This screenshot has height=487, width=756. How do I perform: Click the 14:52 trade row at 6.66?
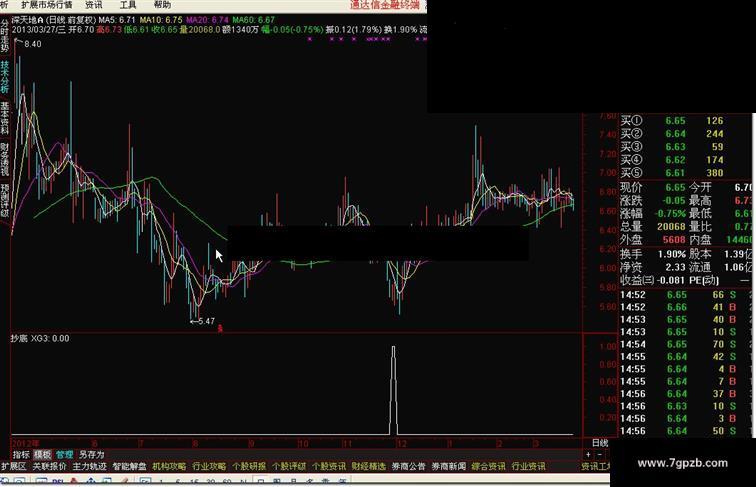pyautogui.click(x=678, y=307)
